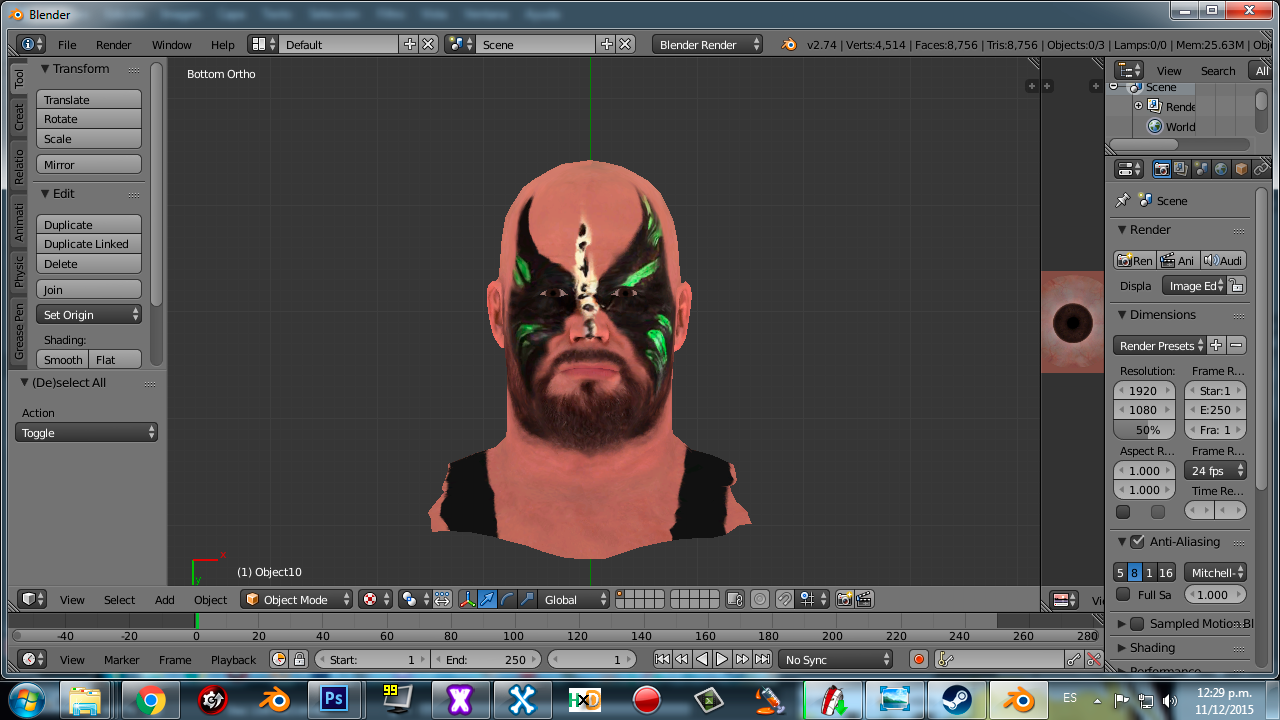Enable the Full Sample checkbox
This screenshot has width=1280, height=720.
click(x=1123, y=594)
